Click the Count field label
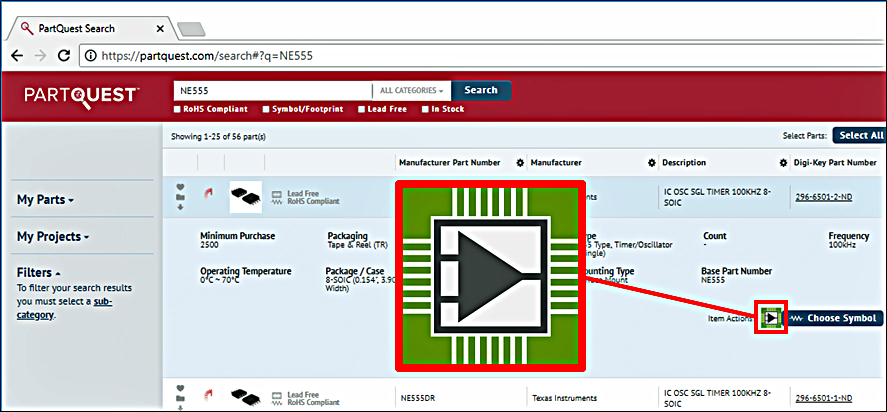Screen dimensions: 887x412 click(714, 236)
